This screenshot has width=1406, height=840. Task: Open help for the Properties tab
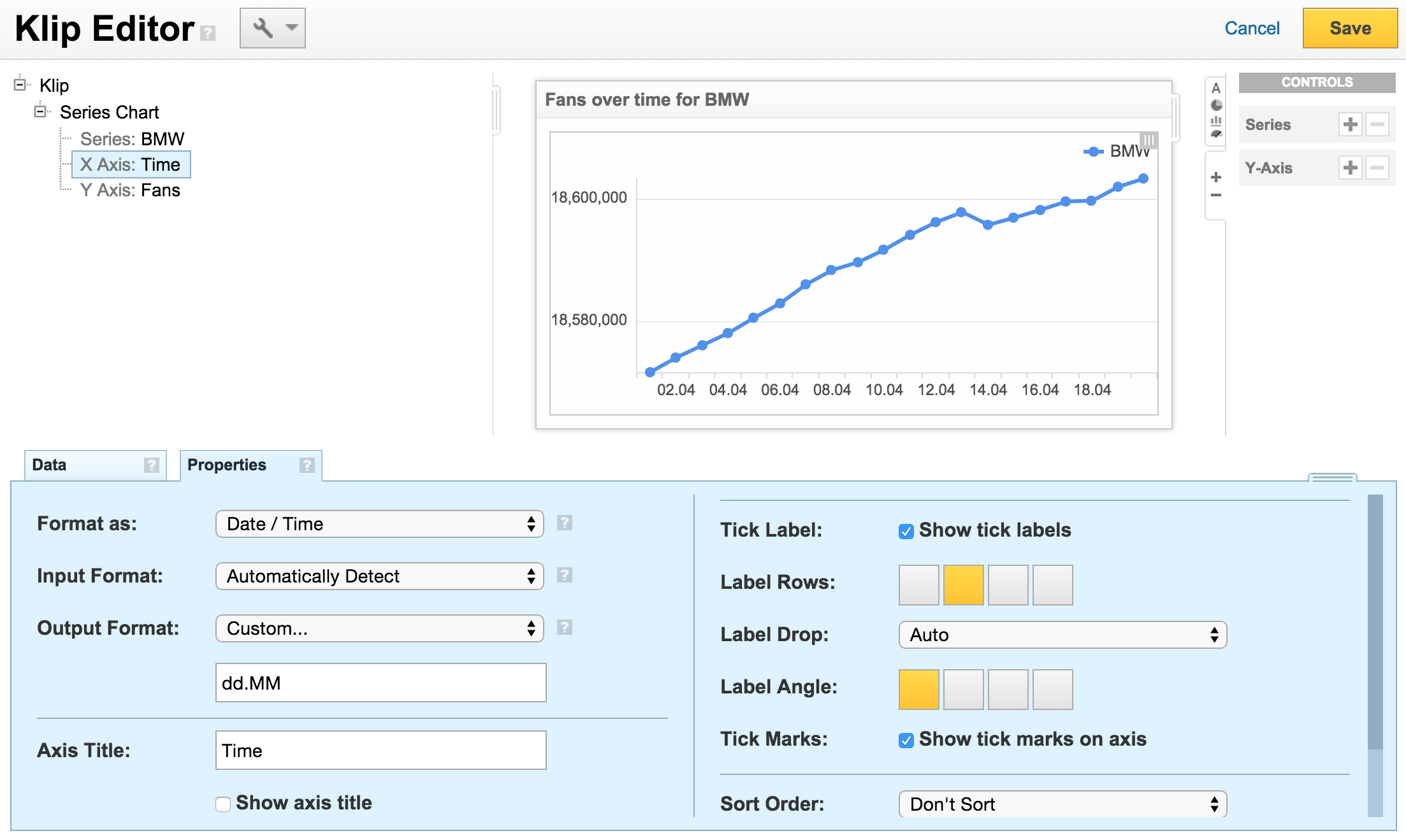(307, 465)
